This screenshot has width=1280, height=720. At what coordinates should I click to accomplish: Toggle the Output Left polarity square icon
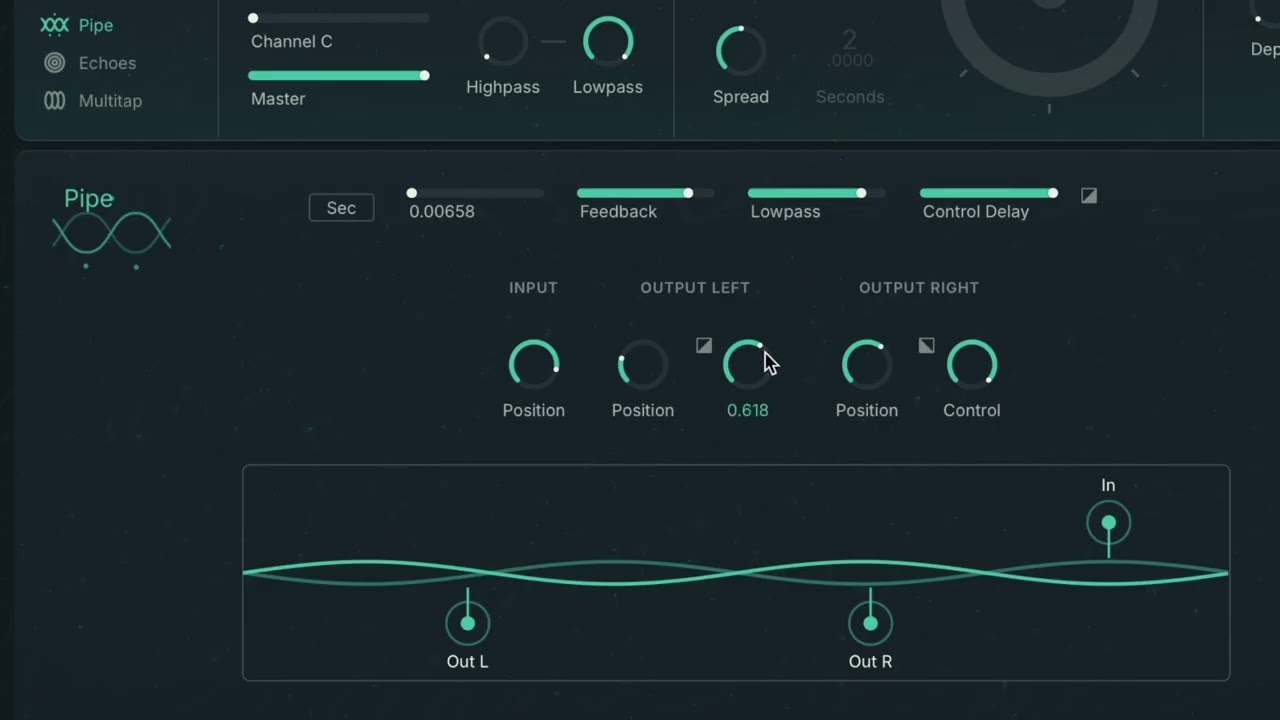click(704, 345)
